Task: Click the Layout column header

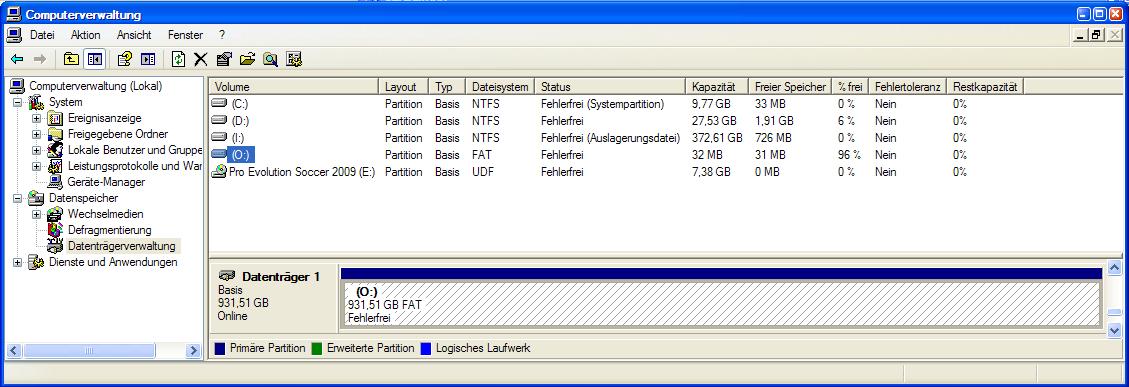Action: pos(404,86)
